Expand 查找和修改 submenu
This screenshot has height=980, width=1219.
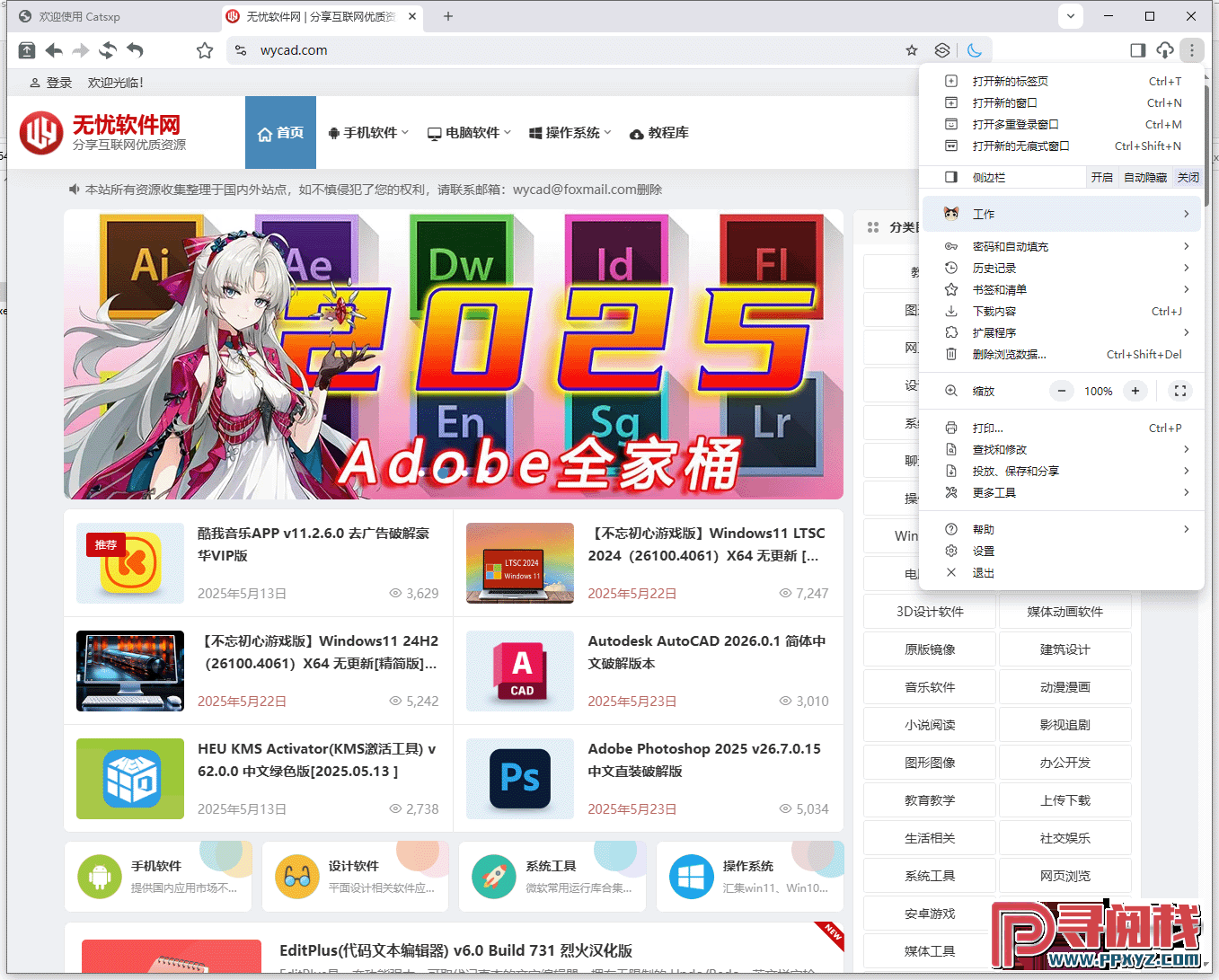coord(1062,449)
